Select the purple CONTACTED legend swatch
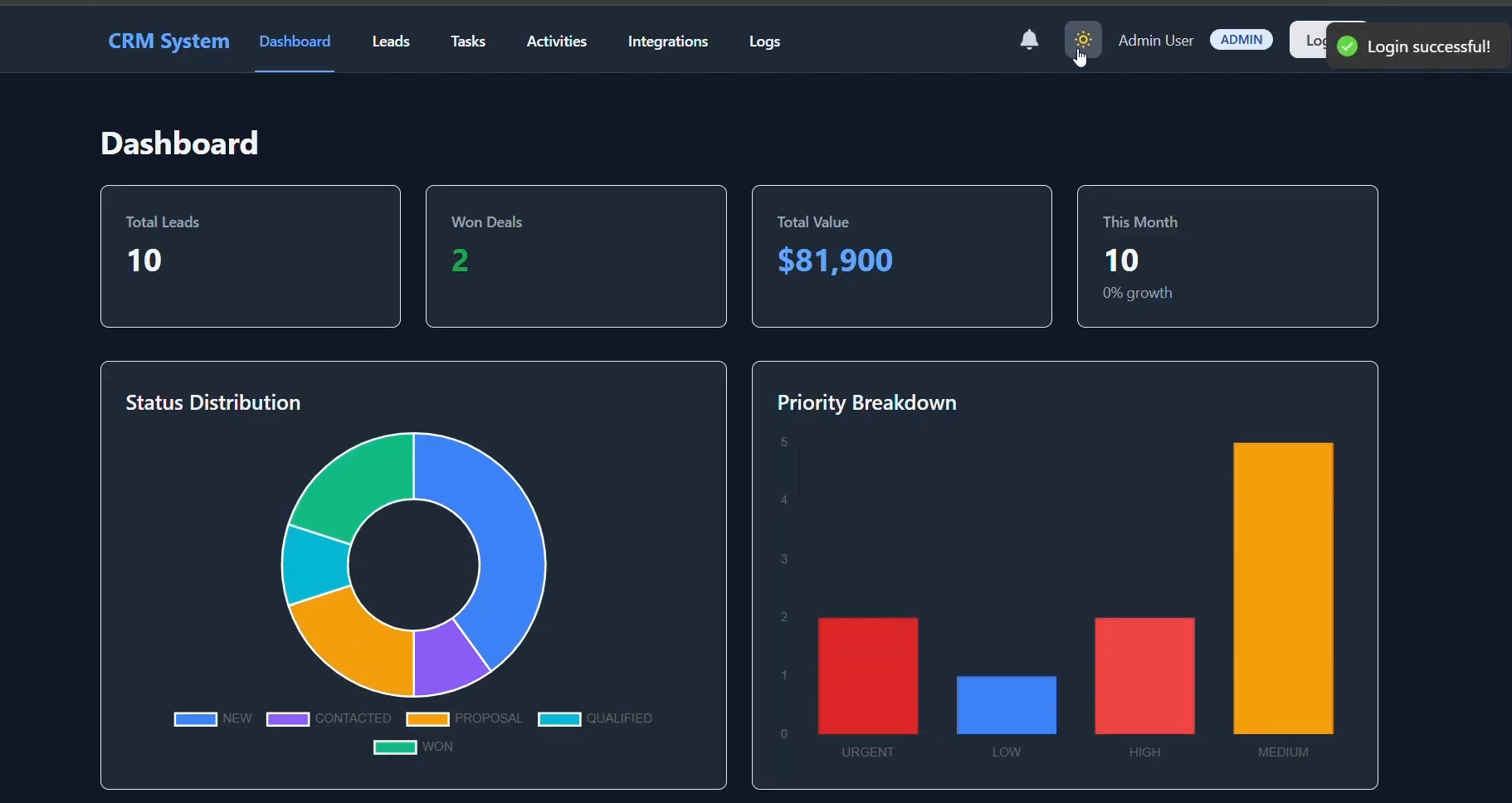 289,719
